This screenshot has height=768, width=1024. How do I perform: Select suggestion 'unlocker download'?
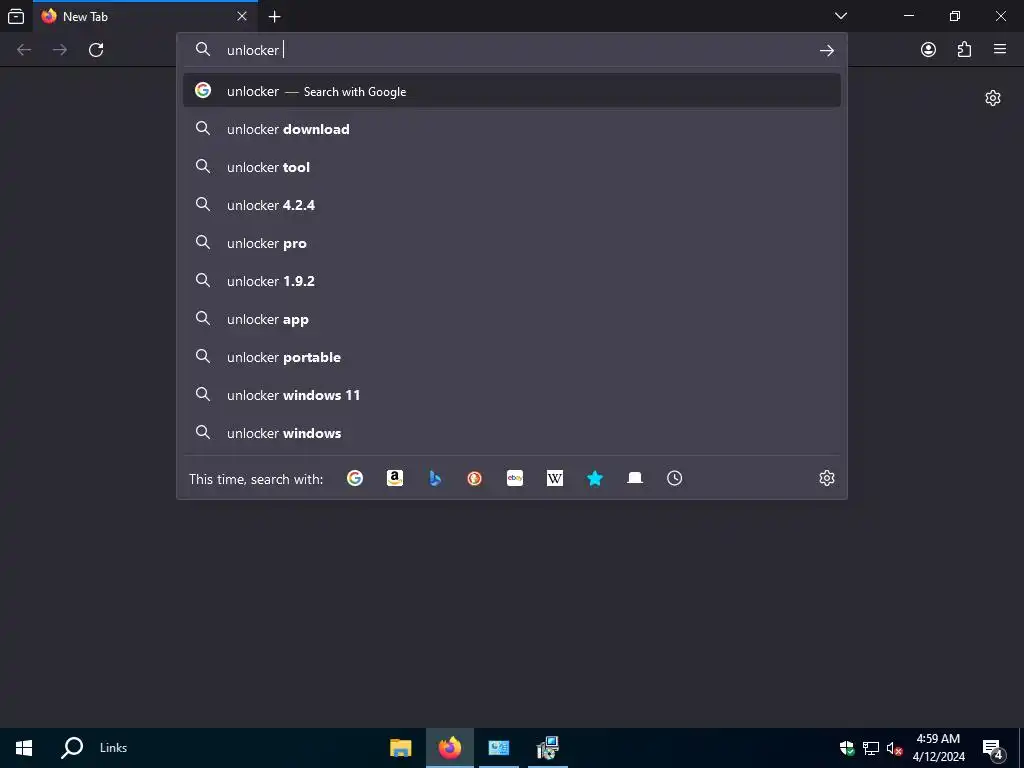tap(512, 129)
